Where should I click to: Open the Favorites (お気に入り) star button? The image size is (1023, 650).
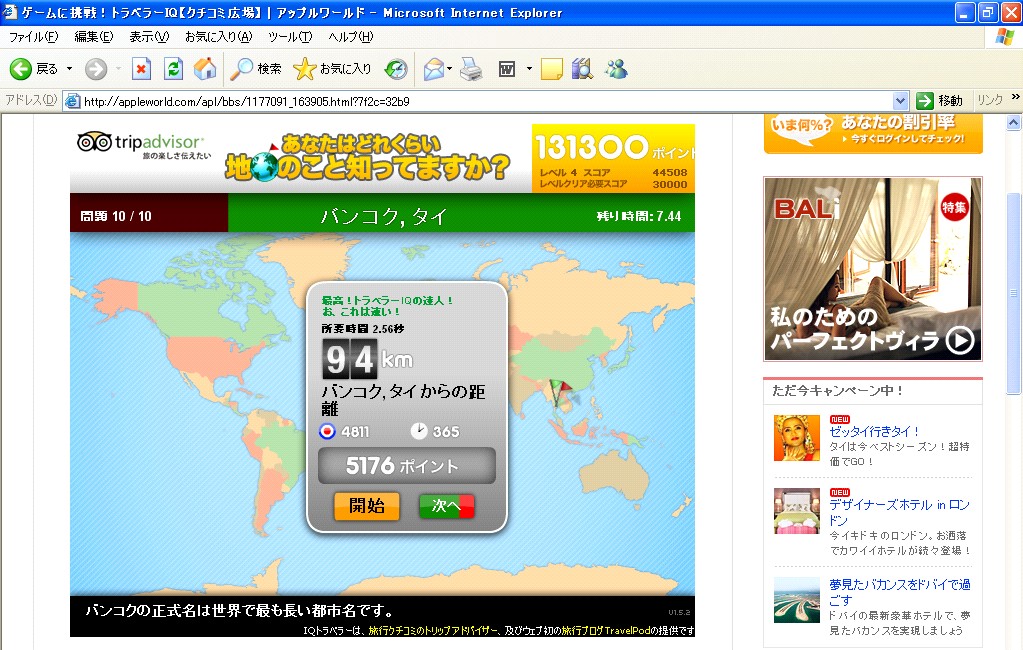pyautogui.click(x=332, y=69)
